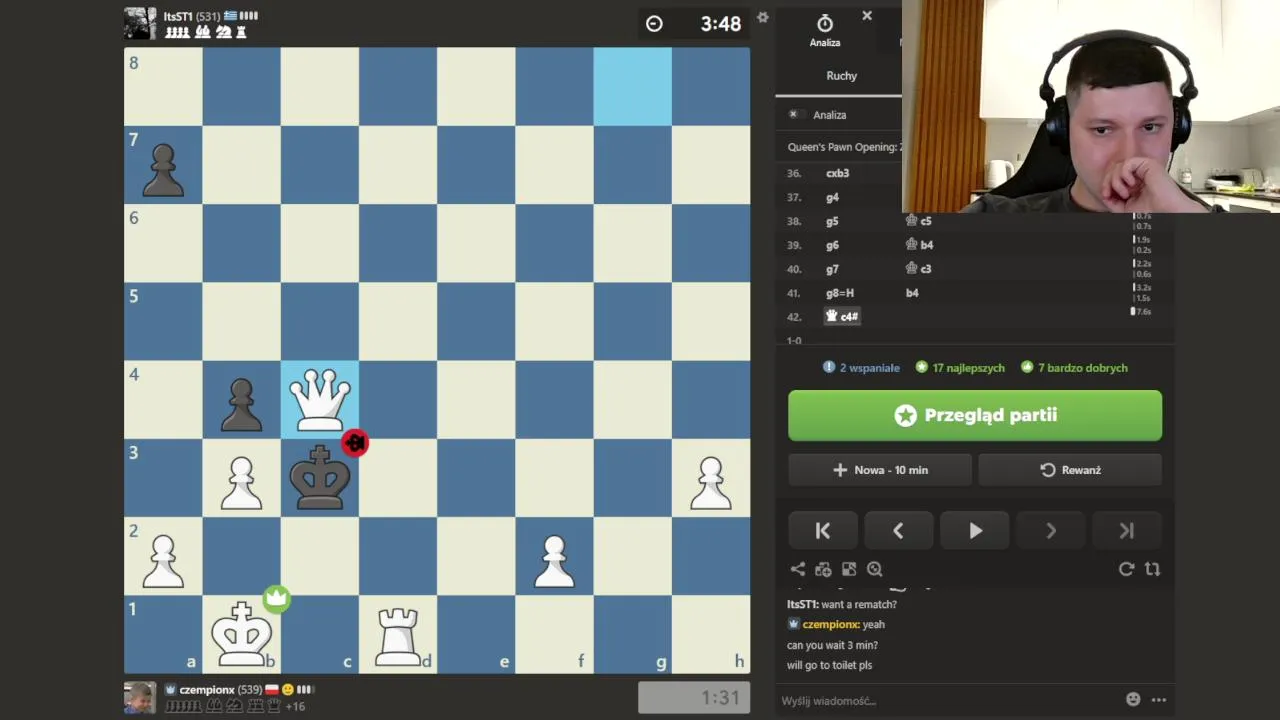The image size is (1280, 720).
Task: Step forward one move
Action: click(1051, 531)
